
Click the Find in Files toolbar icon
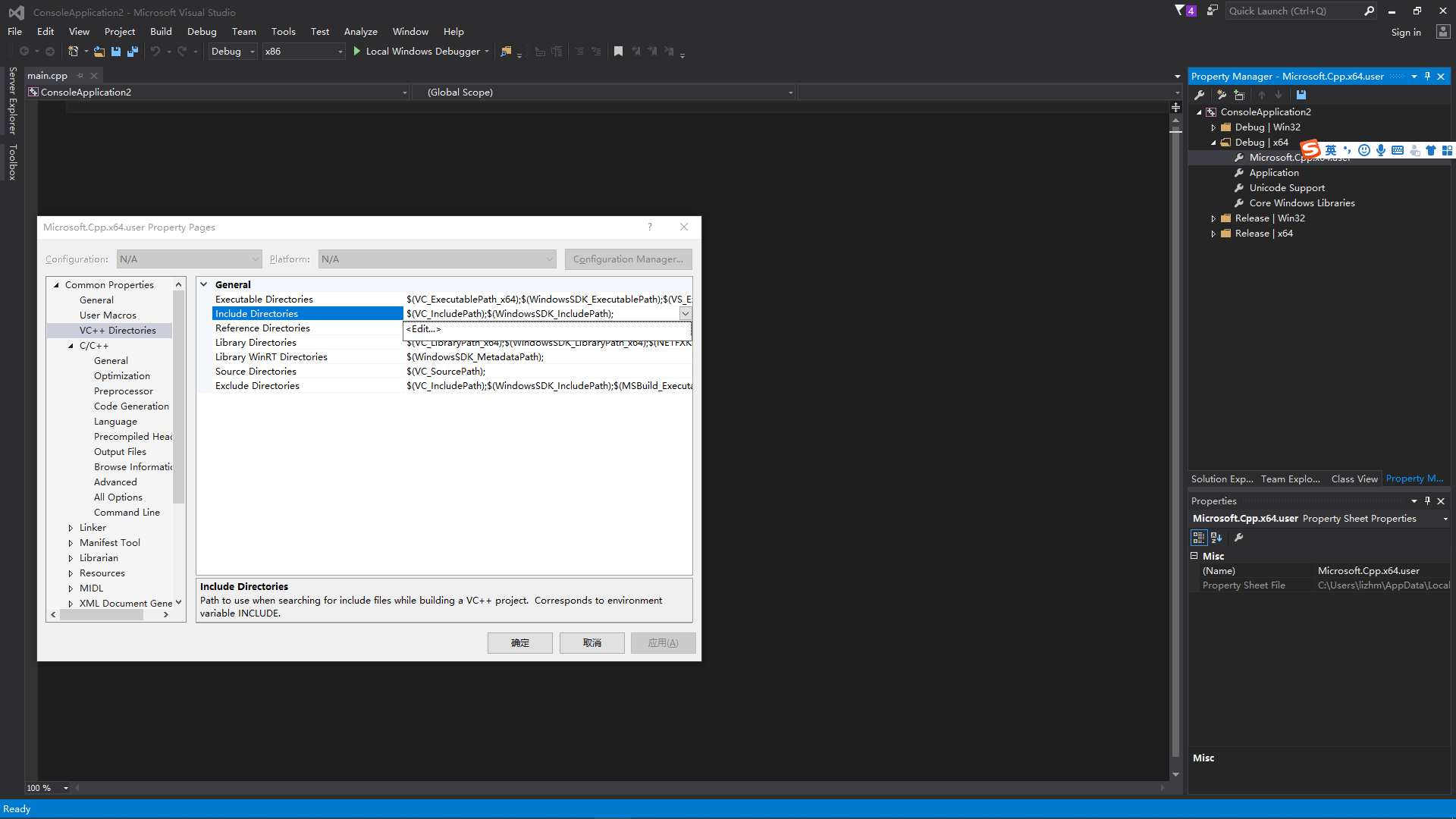point(506,52)
